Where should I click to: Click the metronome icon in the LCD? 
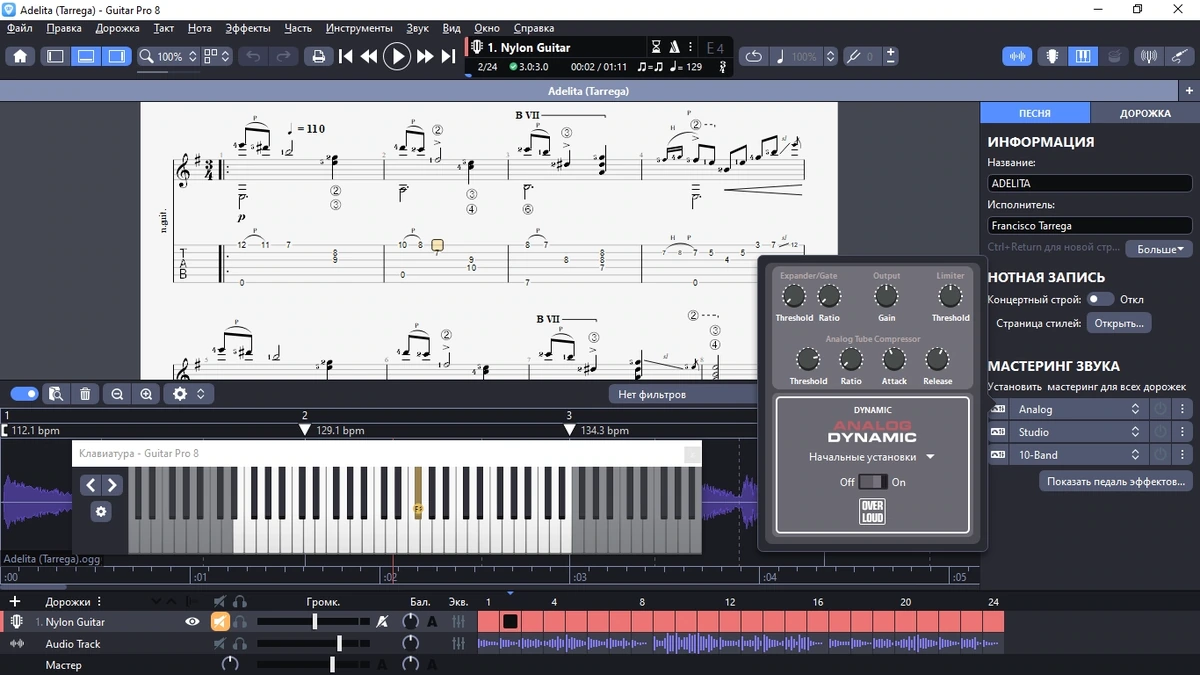tap(675, 47)
